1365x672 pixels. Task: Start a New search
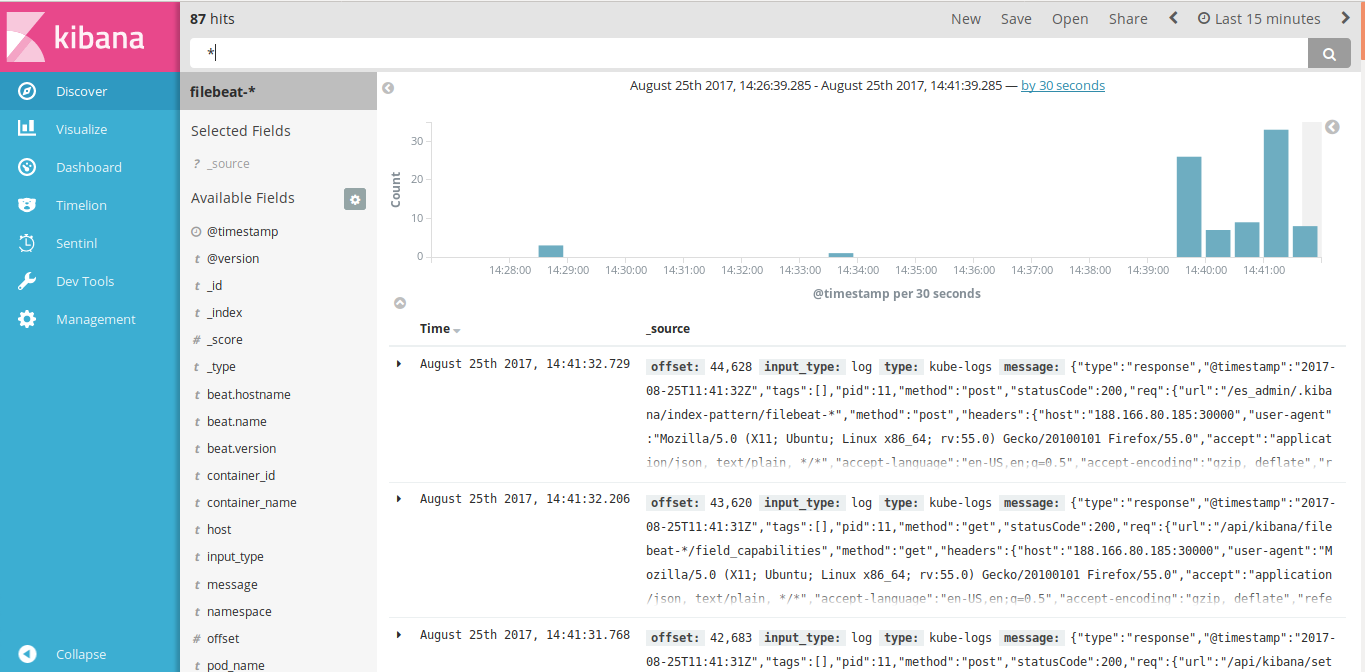(x=966, y=19)
